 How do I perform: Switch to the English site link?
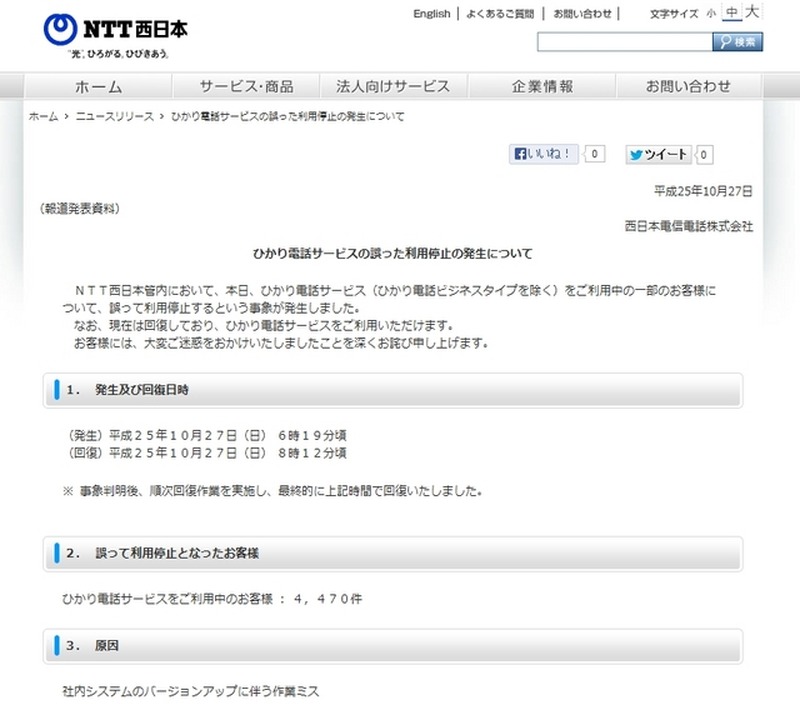(x=431, y=14)
